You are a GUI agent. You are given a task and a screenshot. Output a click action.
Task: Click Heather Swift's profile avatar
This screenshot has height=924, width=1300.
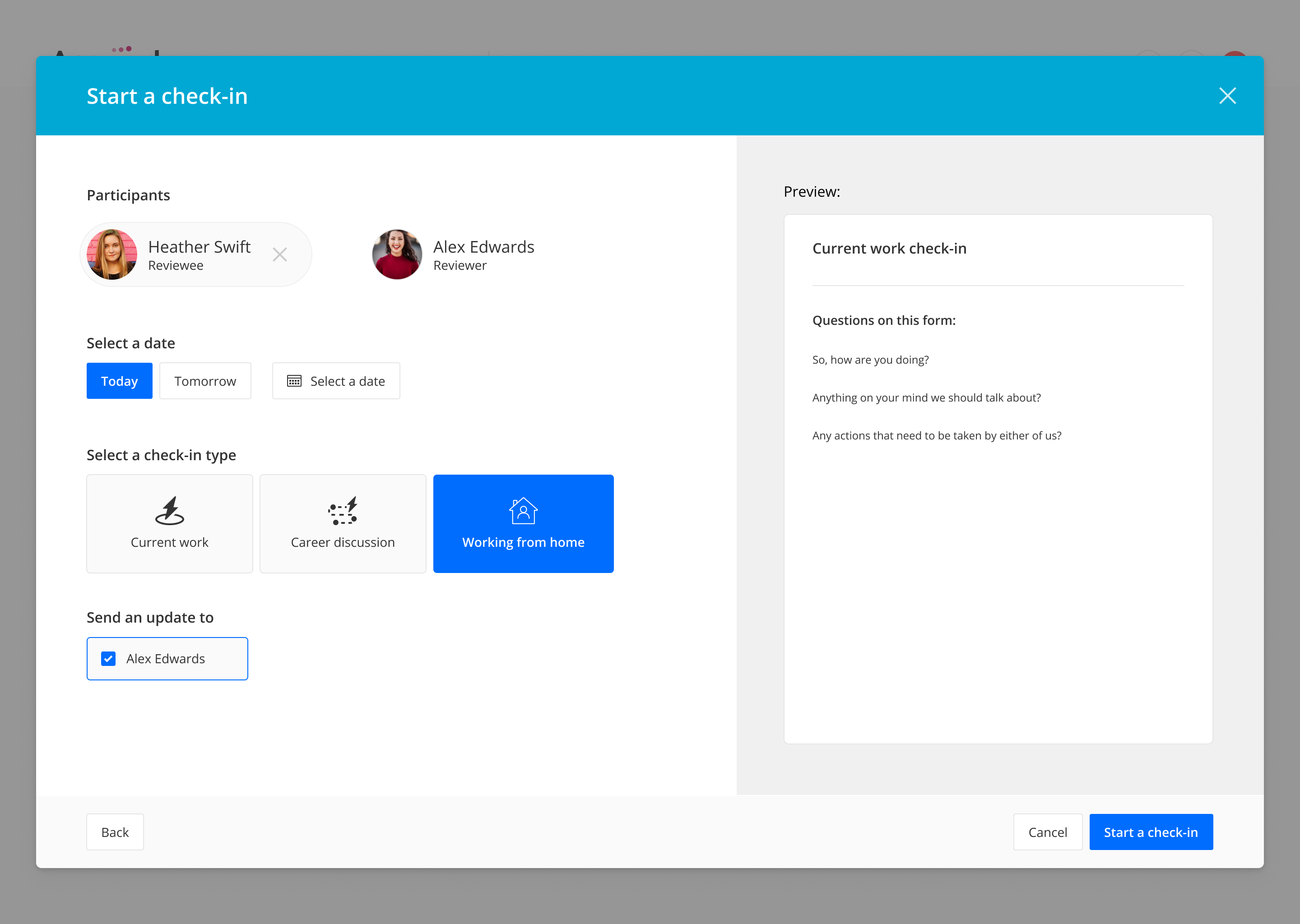111,254
